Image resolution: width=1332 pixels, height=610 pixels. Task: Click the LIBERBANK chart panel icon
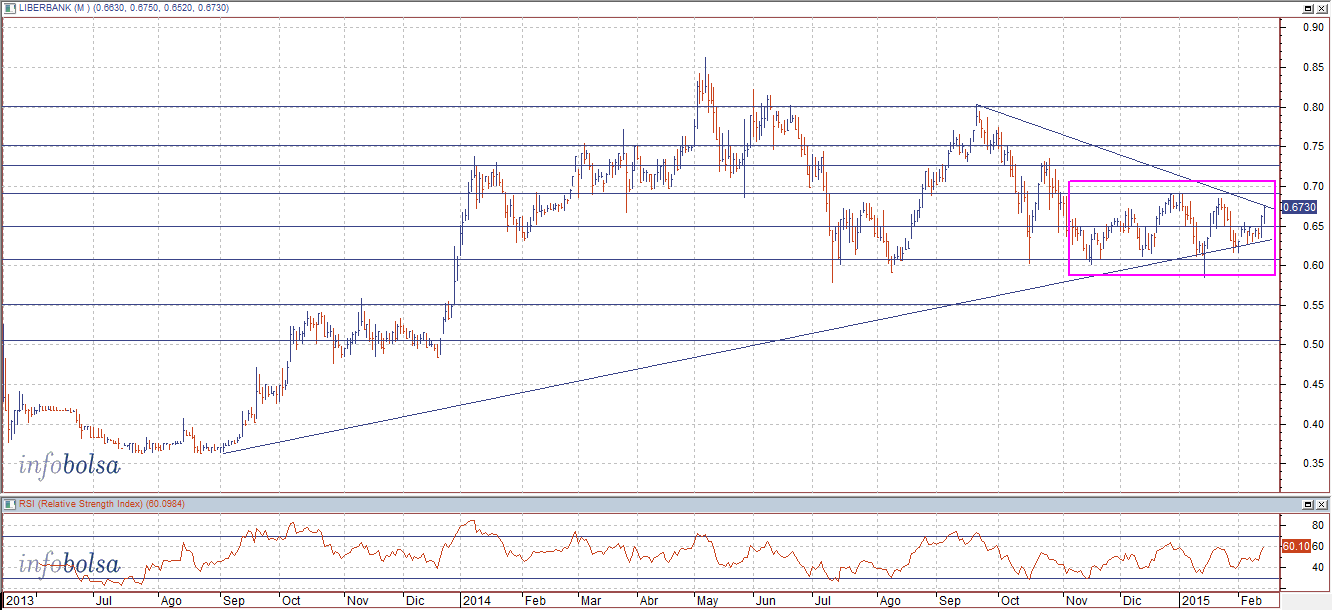(10, 8)
